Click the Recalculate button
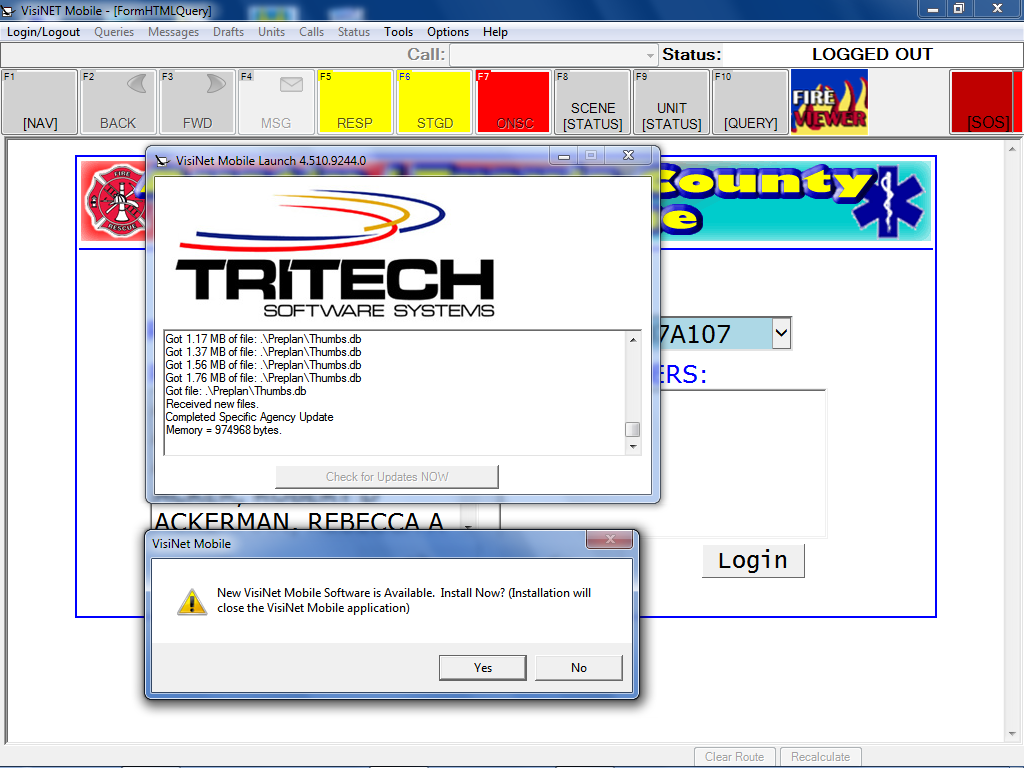1024x768 pixels. [x=820, y=757]
